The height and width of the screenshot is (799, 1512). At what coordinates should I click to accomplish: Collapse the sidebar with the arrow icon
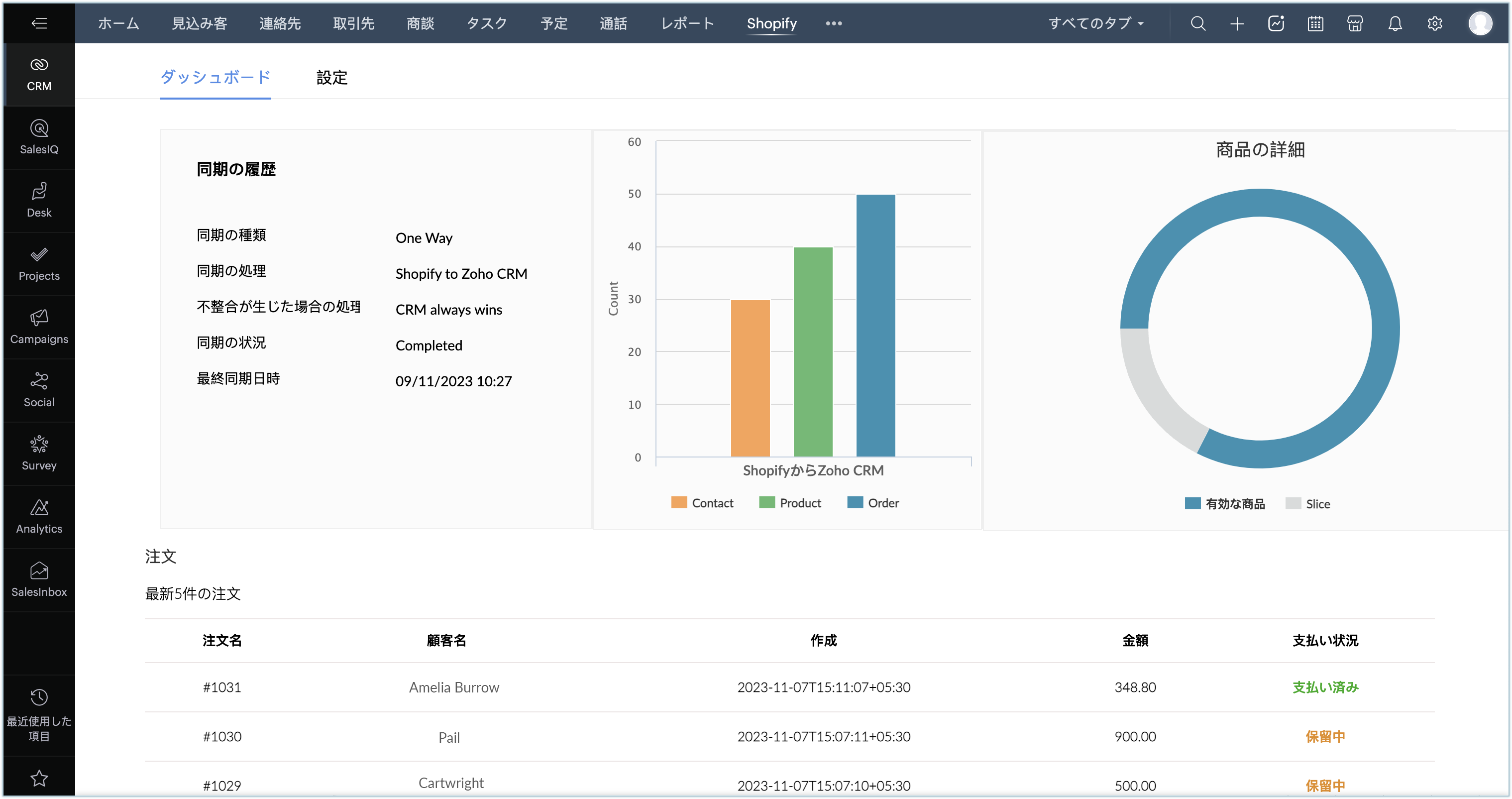coord(39,23)
